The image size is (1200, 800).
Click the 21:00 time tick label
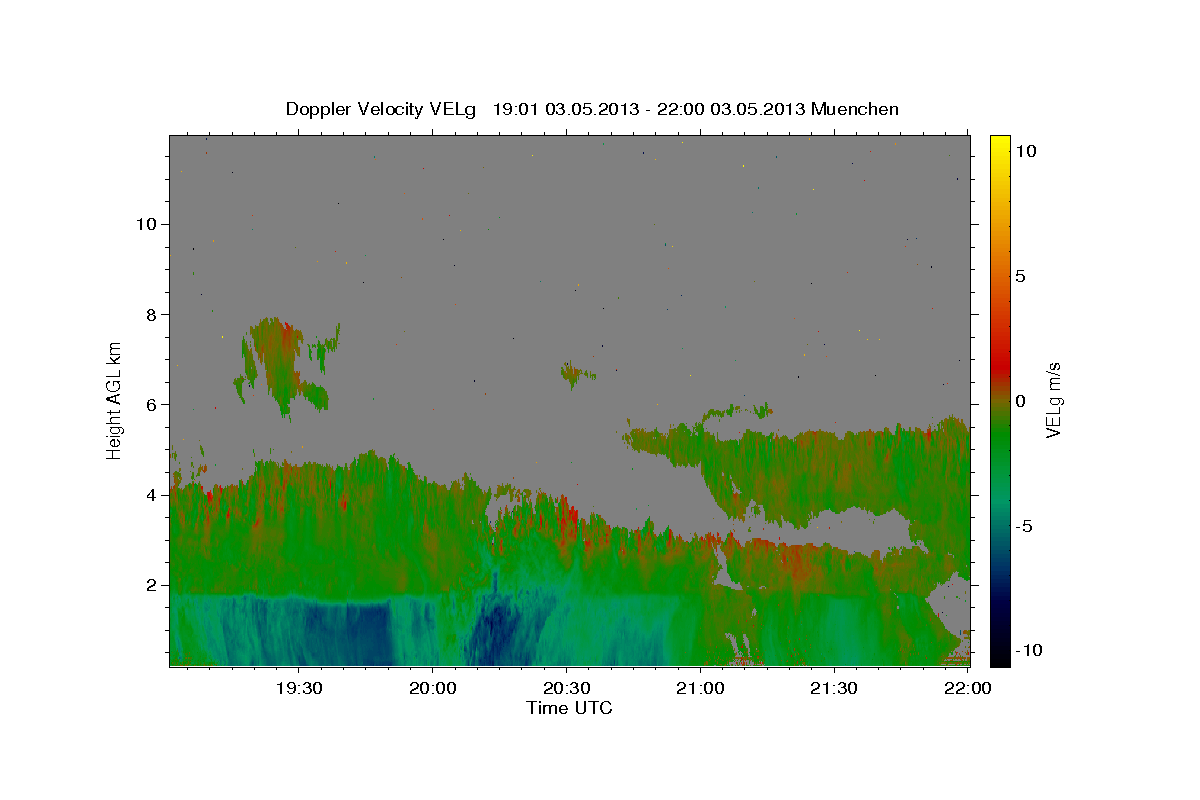[x=700, y=688]
